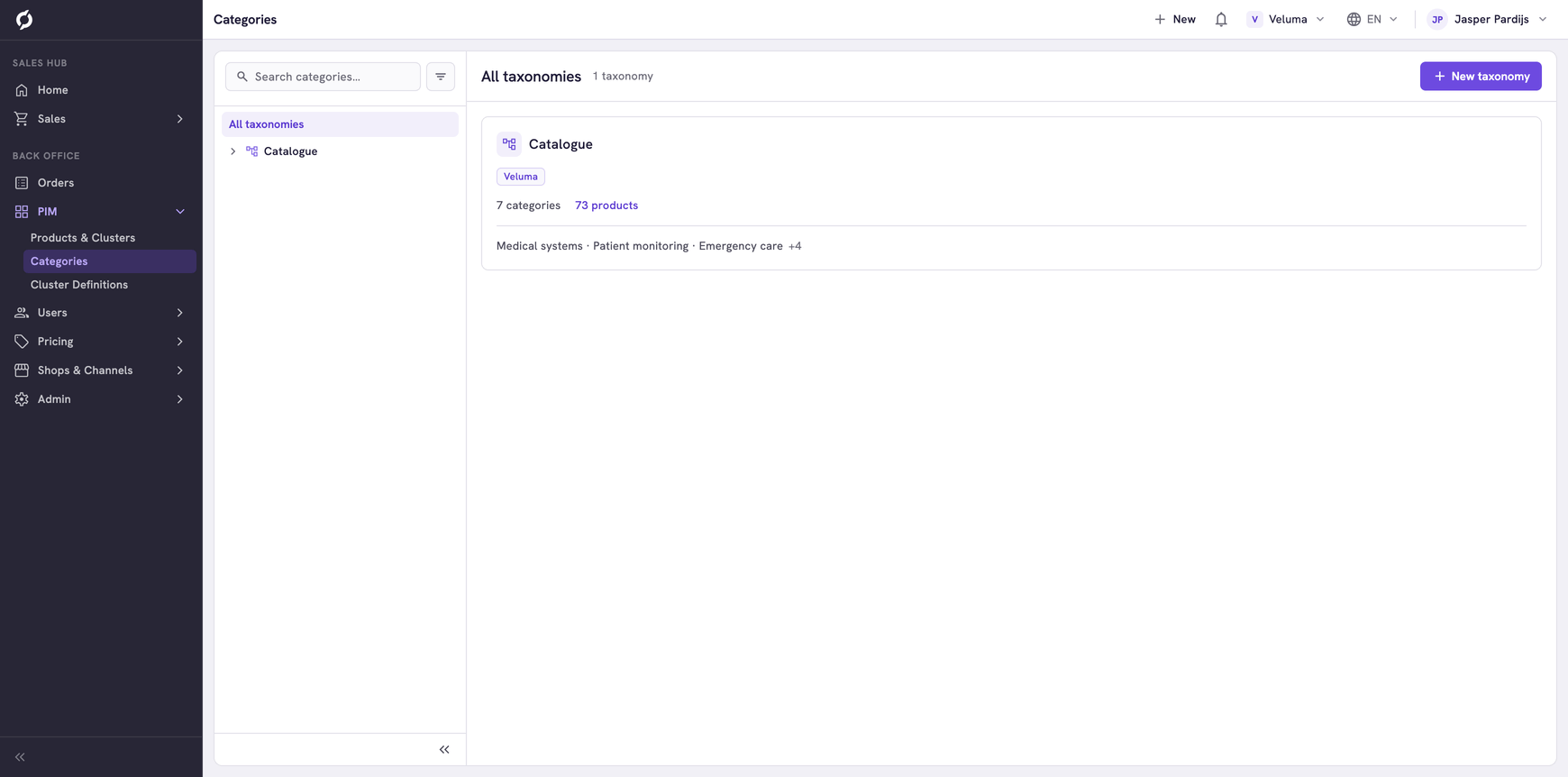Click the Search categories input field
Screen dimensions: 1568x777
click(323, 77)
